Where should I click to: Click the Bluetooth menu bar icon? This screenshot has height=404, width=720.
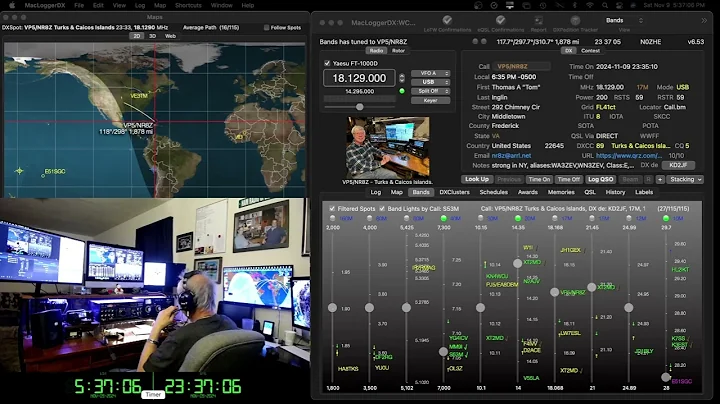click(x=574, y=6)
